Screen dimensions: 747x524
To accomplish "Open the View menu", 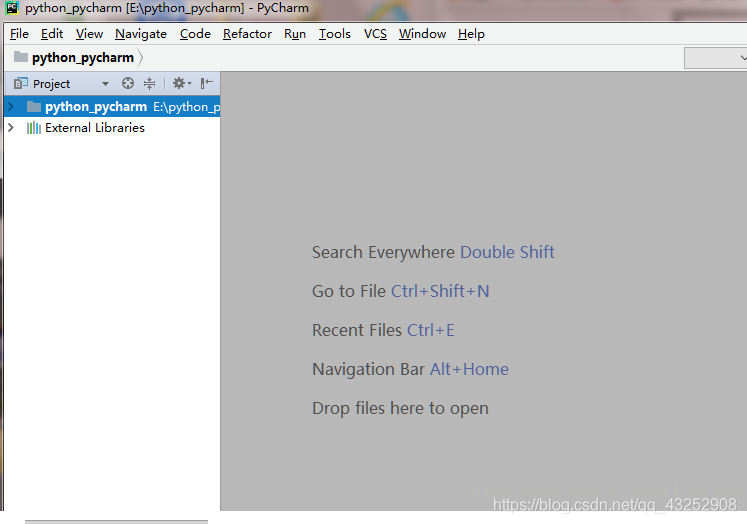I will (89, 34).
